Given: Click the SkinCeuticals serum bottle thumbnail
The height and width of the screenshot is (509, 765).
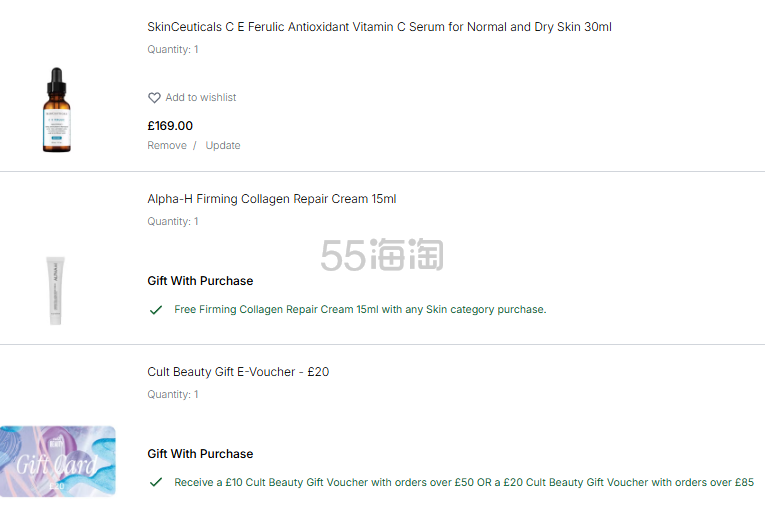Looking at the screenshot, I should 57,110.
